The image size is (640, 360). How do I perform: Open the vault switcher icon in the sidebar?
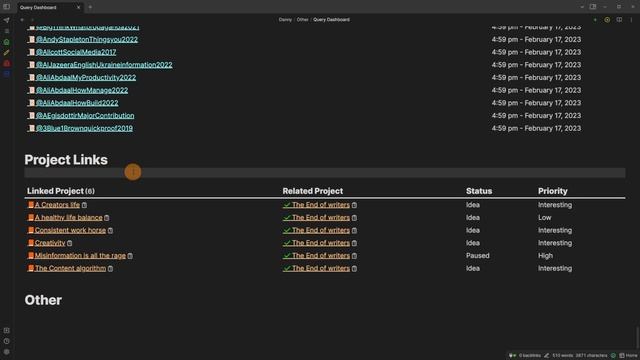[7, 331]
